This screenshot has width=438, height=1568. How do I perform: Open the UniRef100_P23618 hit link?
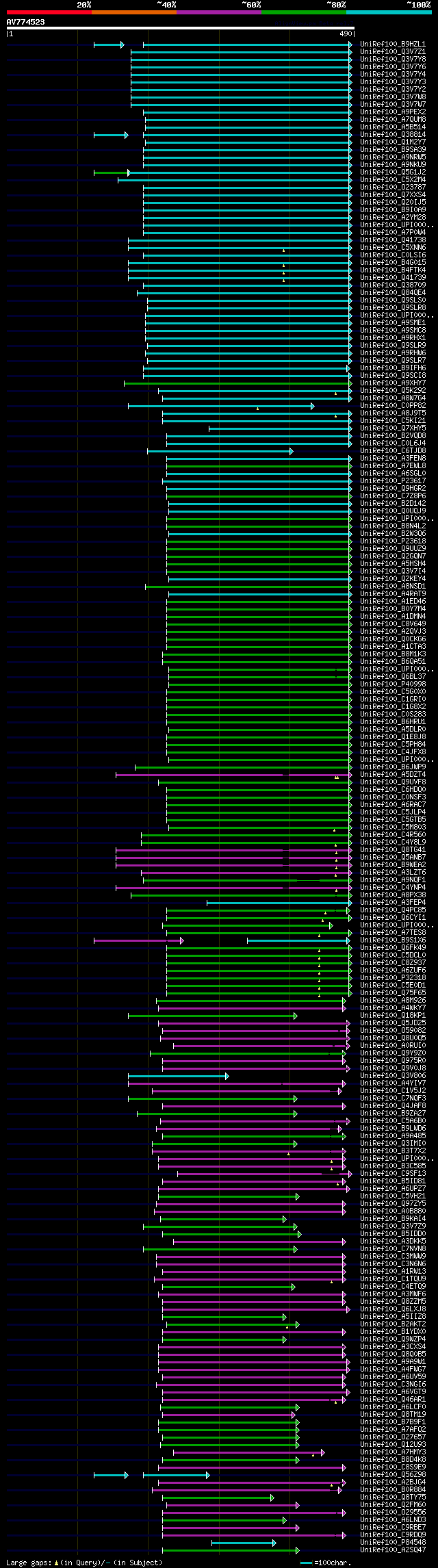click(393, 541)
